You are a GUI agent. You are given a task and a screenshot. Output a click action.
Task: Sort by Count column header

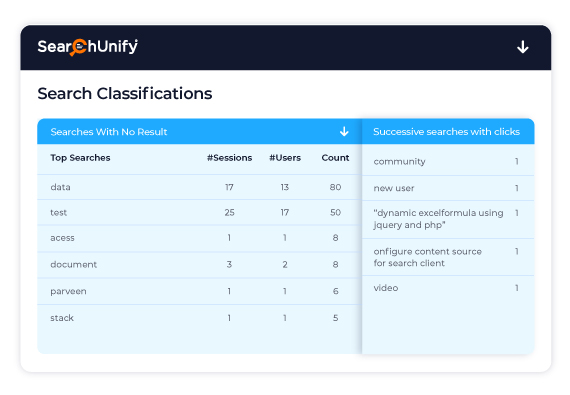point(335,158)
